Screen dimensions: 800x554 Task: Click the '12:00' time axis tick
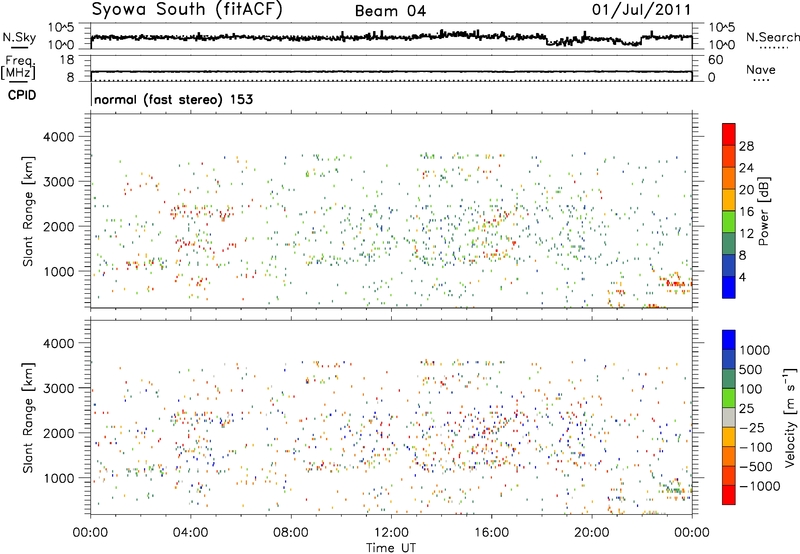[391, 533]
